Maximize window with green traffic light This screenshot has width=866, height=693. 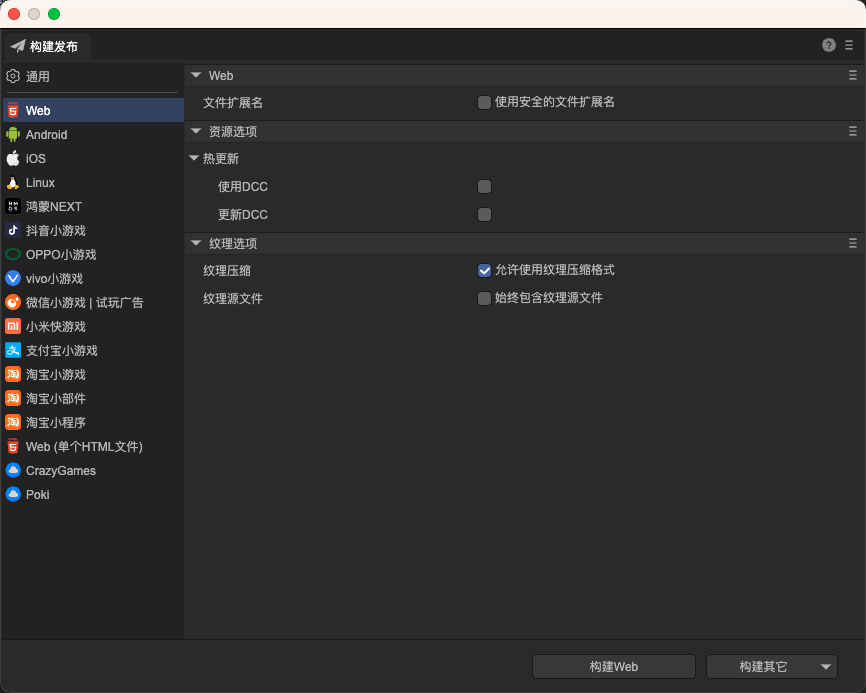tap(54, 14)
